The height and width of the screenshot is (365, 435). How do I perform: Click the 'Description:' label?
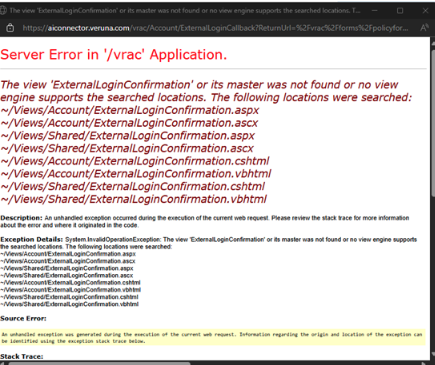[x=21, y=218]
